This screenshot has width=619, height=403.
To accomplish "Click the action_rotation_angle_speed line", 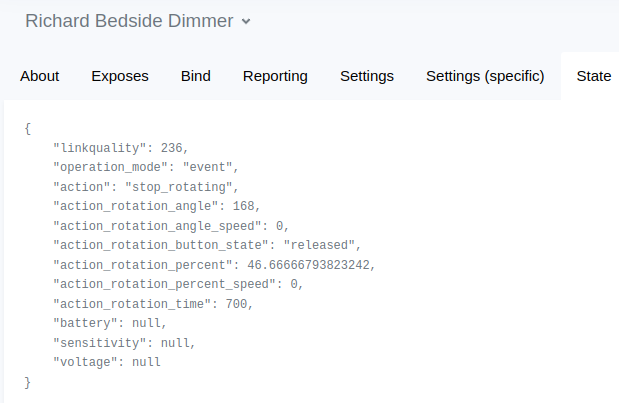I will pos(170,225).
